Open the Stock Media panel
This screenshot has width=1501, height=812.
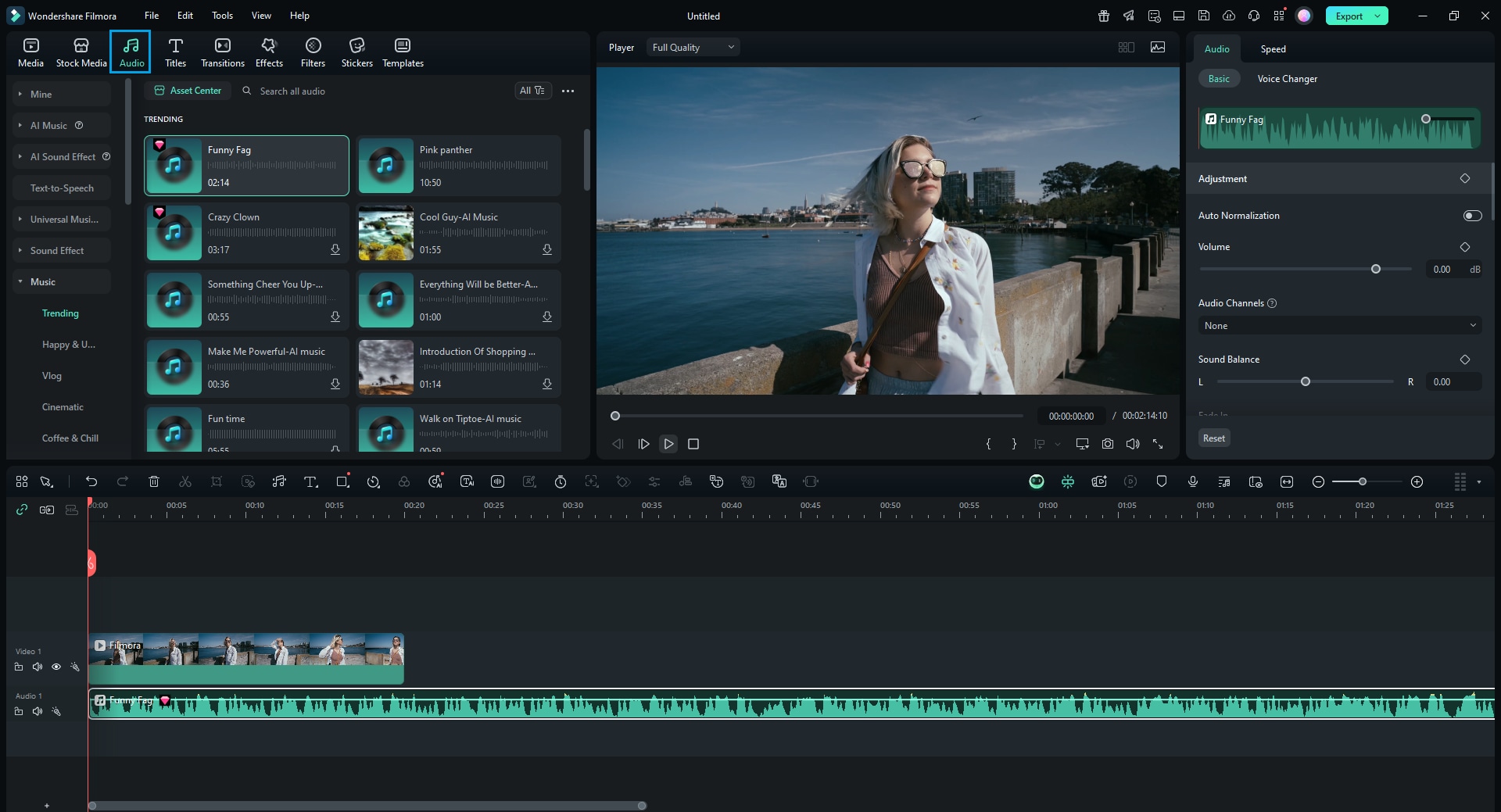(81, 52)
